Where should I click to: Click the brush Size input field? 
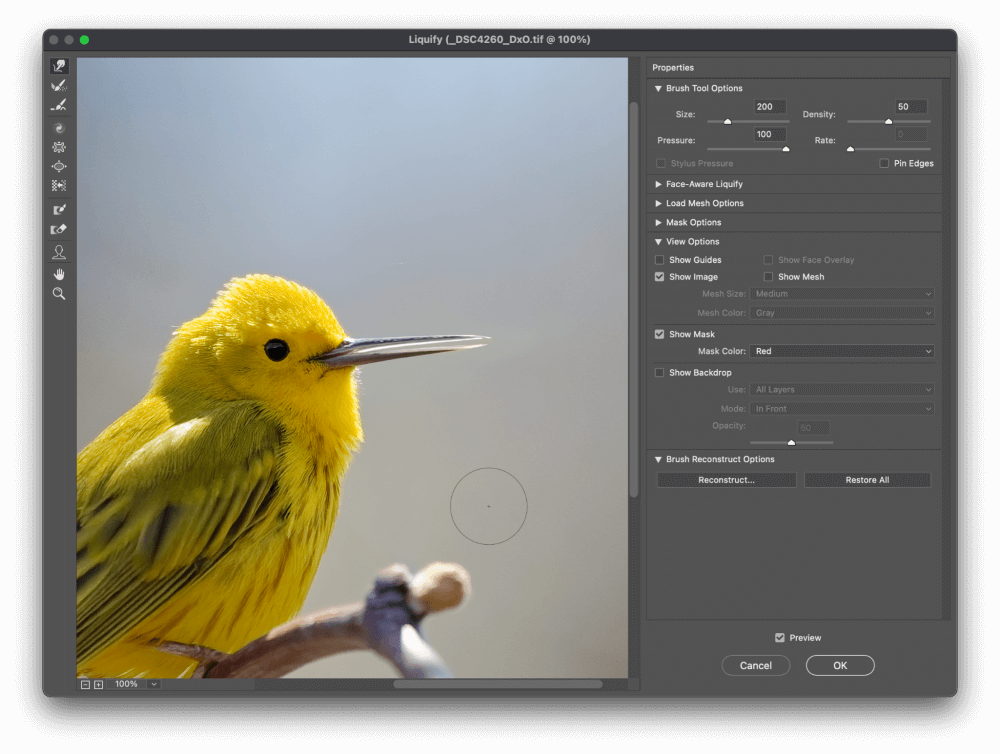[x=770, y=107]
